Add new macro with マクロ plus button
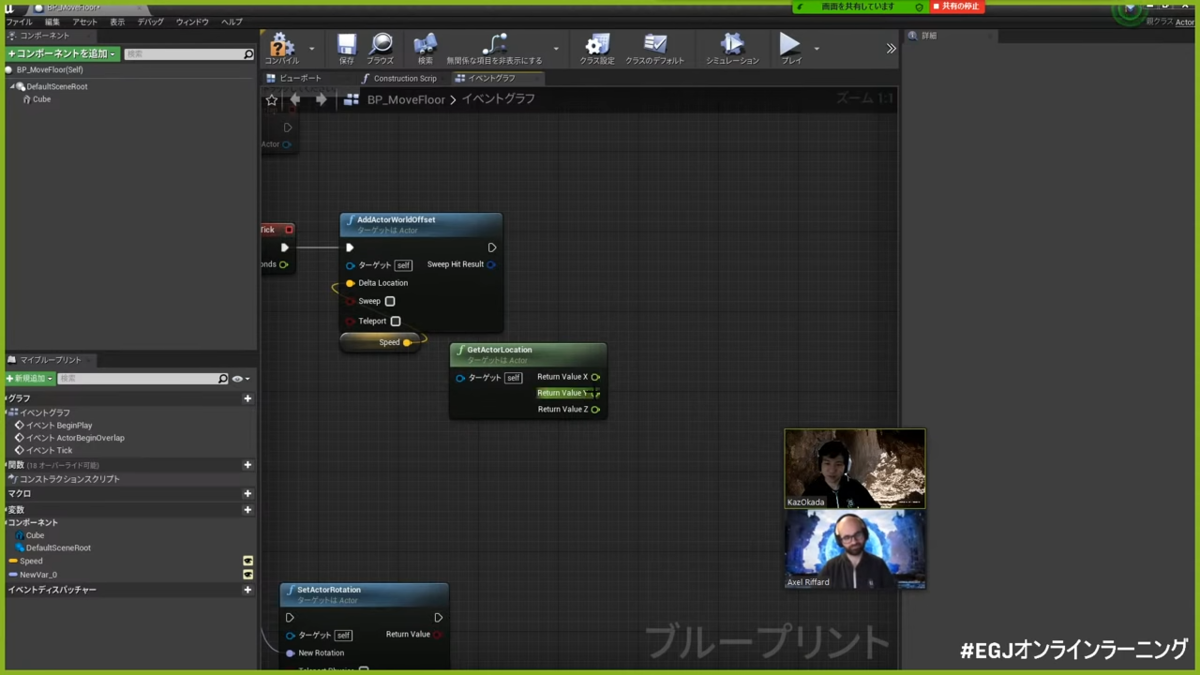Image resolution: width=1200 pixels, height=675 pixels. click(x=248, y=494)
